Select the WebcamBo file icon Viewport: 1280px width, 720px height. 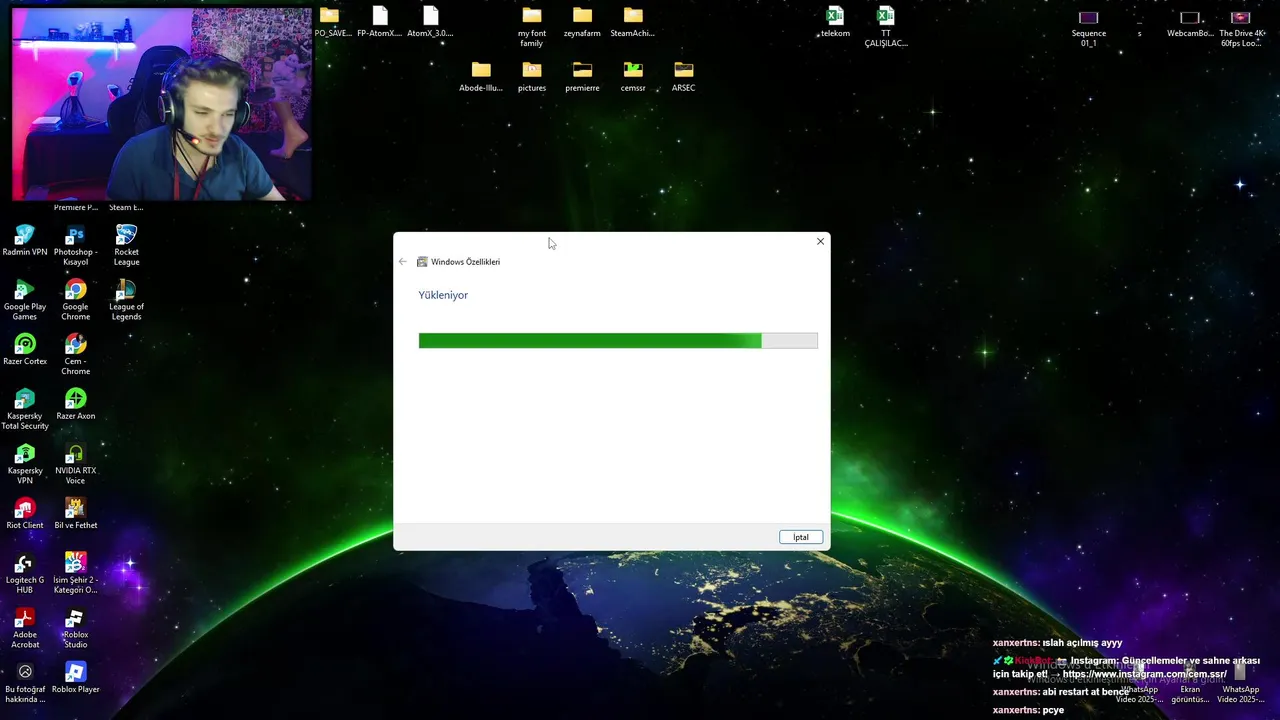(1190, 24)
